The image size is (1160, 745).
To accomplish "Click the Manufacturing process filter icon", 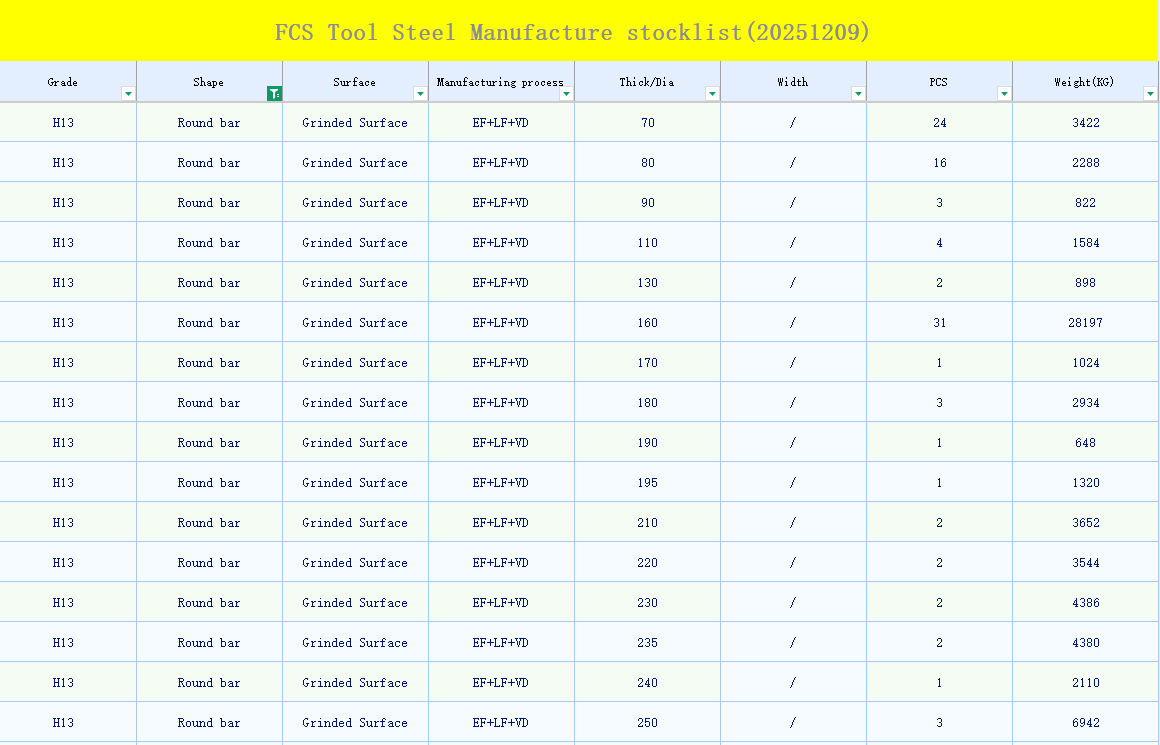I will pos(566,93).
